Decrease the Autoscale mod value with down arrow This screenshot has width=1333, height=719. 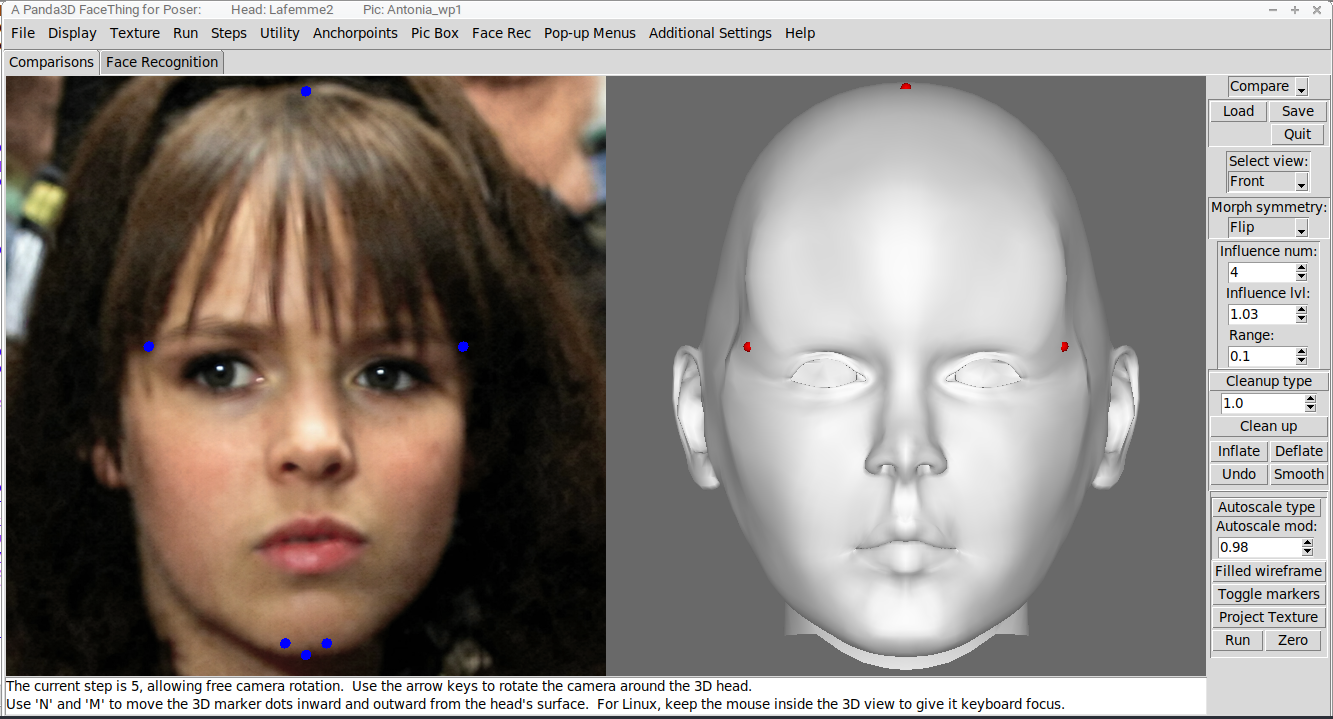(1307, 551)
